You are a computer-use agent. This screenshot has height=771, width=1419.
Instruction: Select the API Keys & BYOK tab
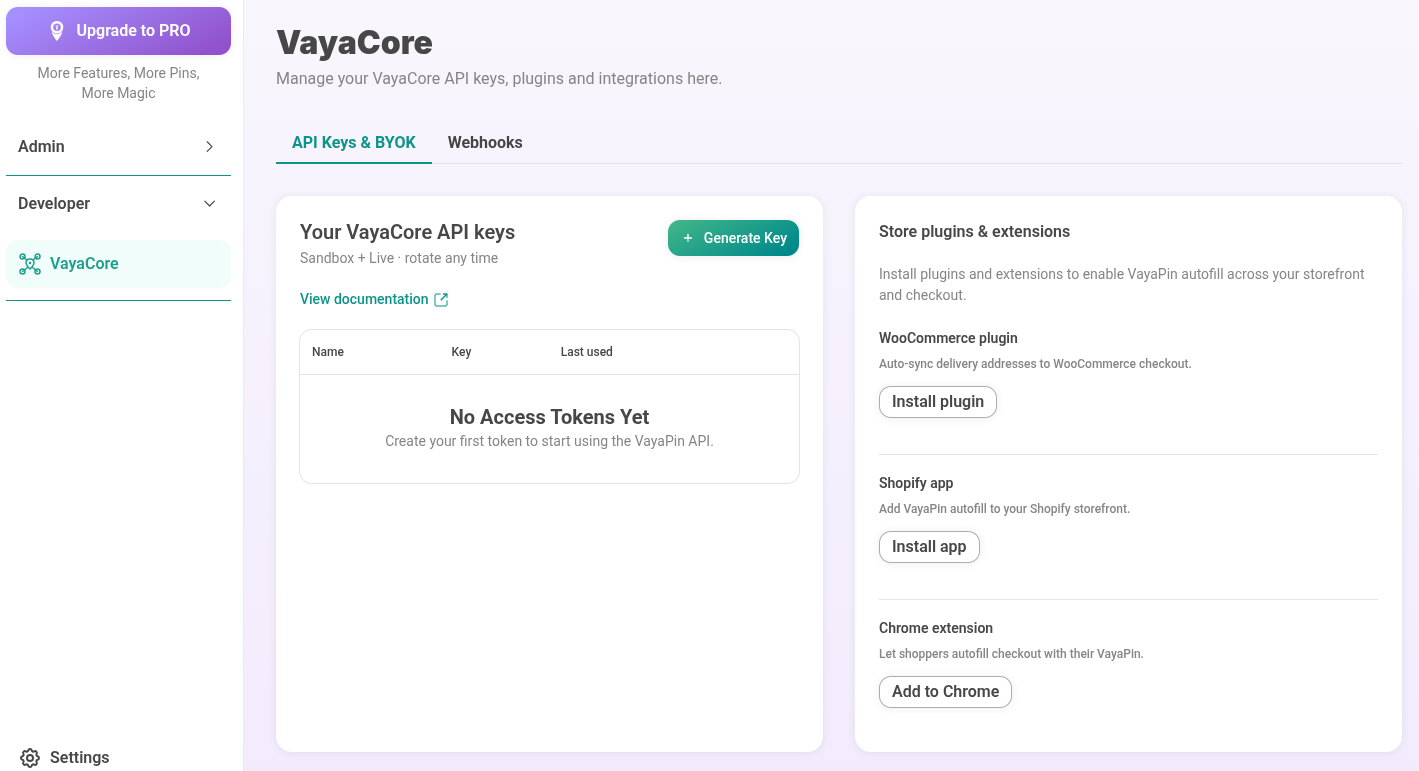(x=354, y=142)
